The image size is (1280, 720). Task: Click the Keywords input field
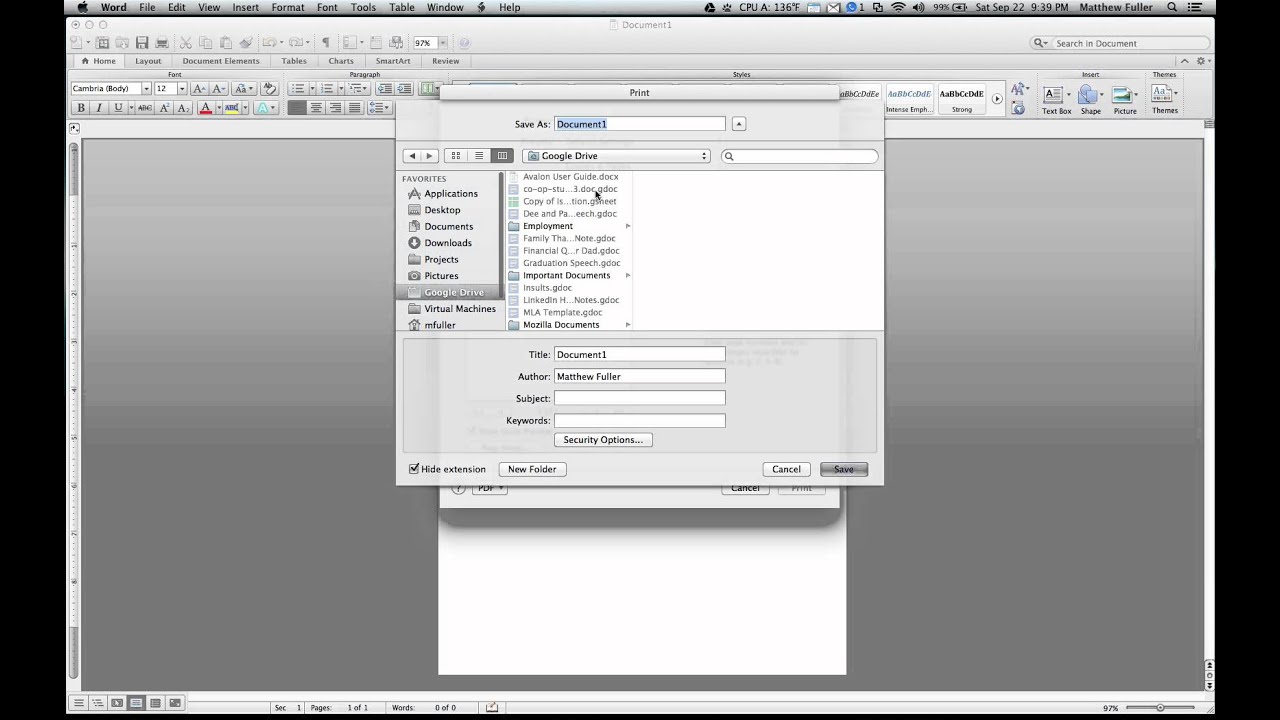(x=640, y=420)
